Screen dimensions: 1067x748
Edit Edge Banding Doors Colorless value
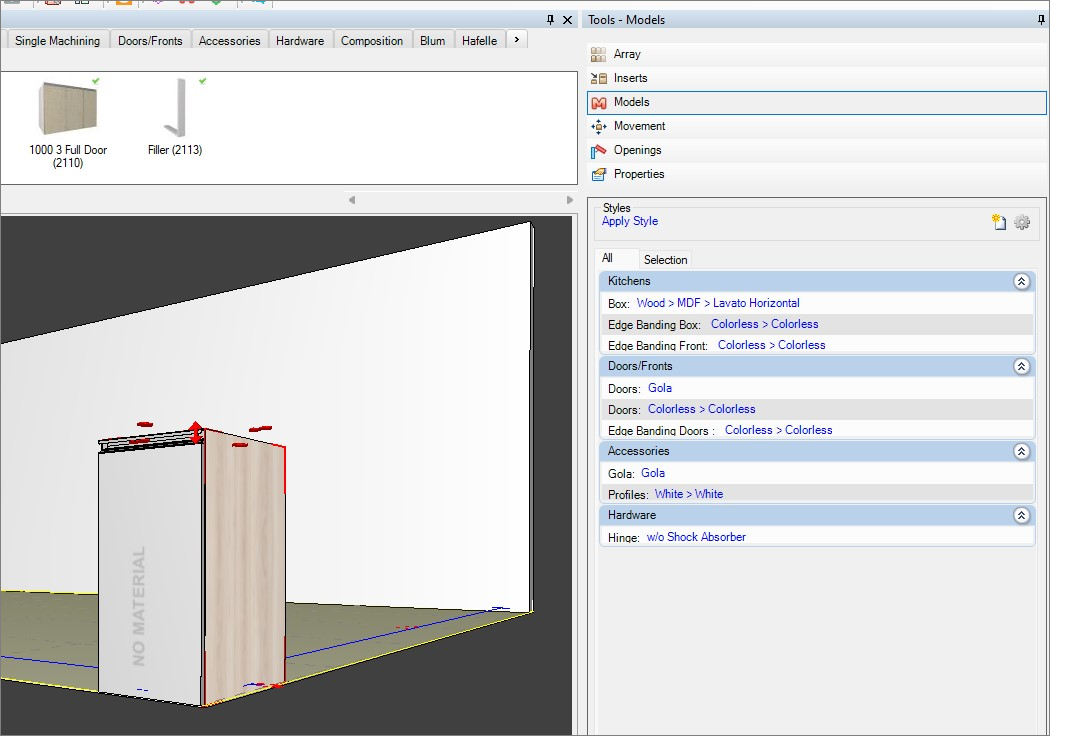click(778, 430)
